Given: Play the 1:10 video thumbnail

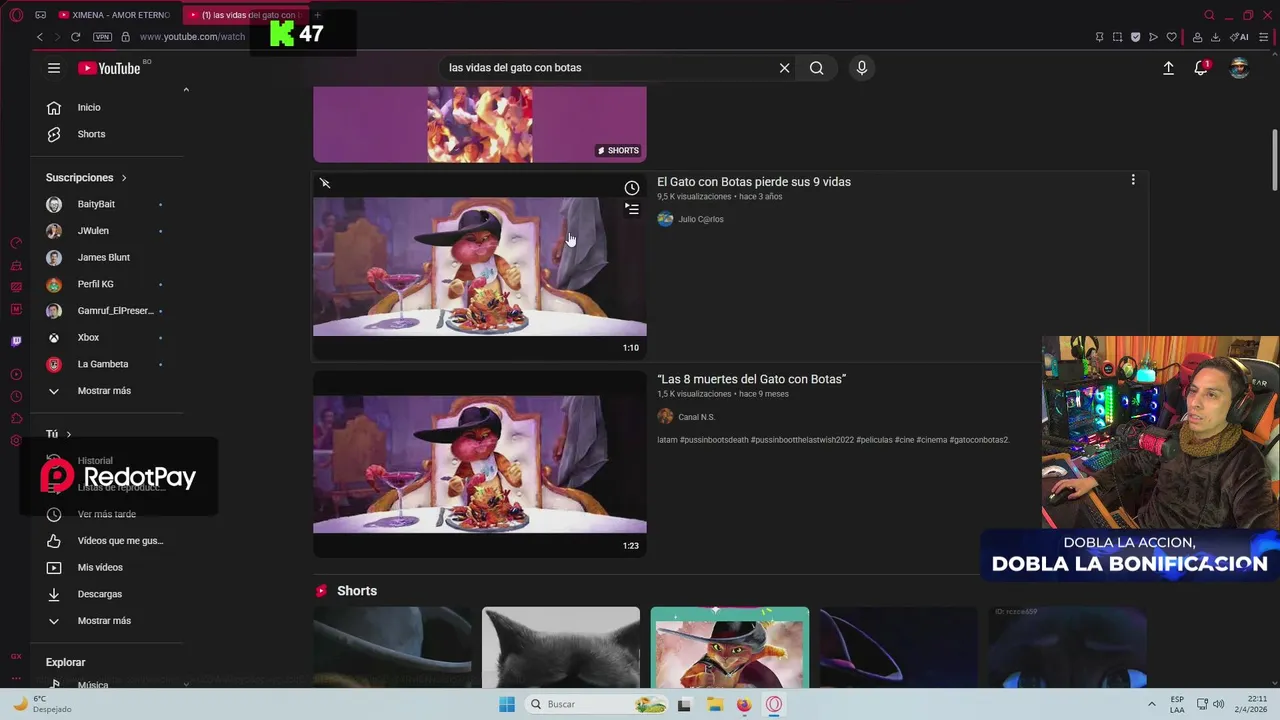Looking at the screenshot, I should (480, 266).
